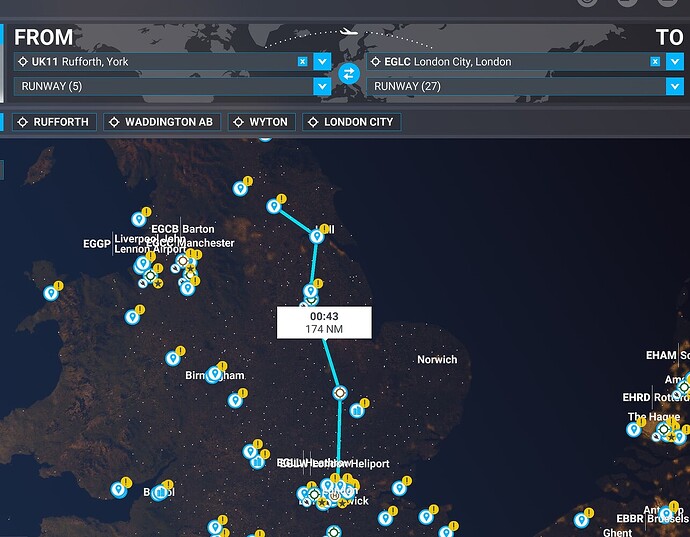Click the Birmingham airport pin
Screen dimensions: 690x537
pyautogui.click(x=215, y=374)
